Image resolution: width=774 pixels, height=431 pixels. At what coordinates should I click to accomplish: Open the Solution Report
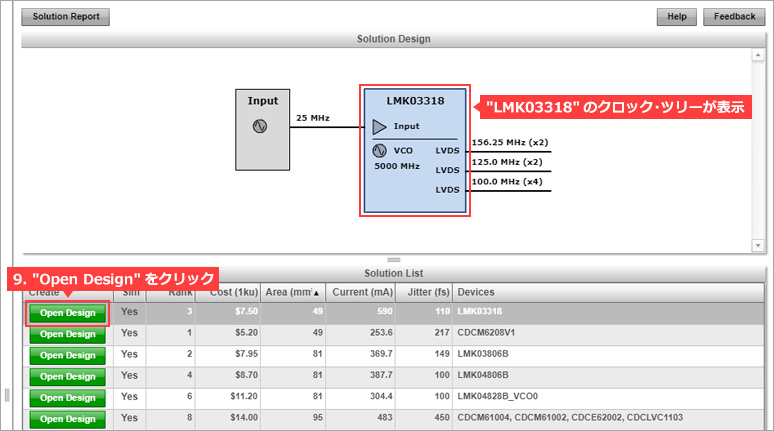pos(66,17)
